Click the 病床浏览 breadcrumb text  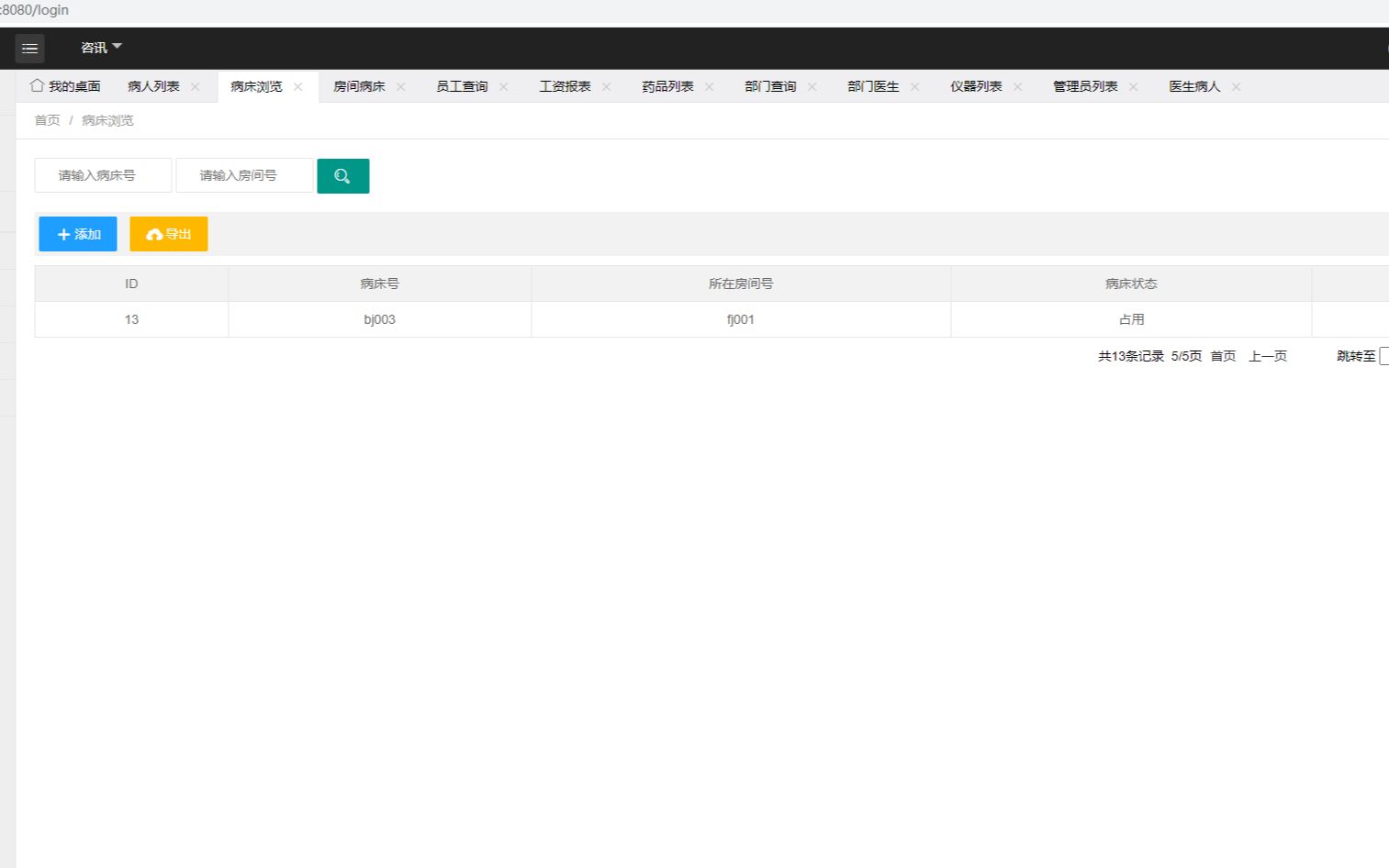click(107, 120)
